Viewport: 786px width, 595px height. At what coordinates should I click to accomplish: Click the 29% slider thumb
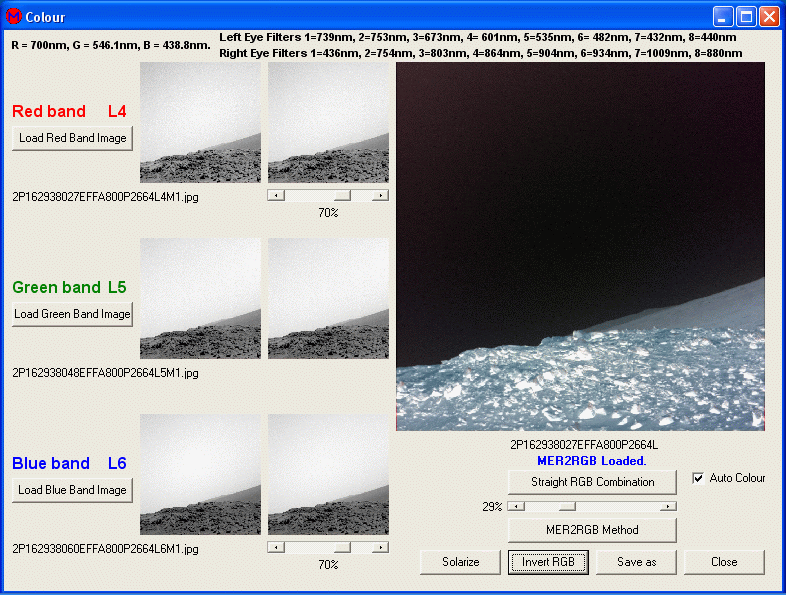point(567,507)
